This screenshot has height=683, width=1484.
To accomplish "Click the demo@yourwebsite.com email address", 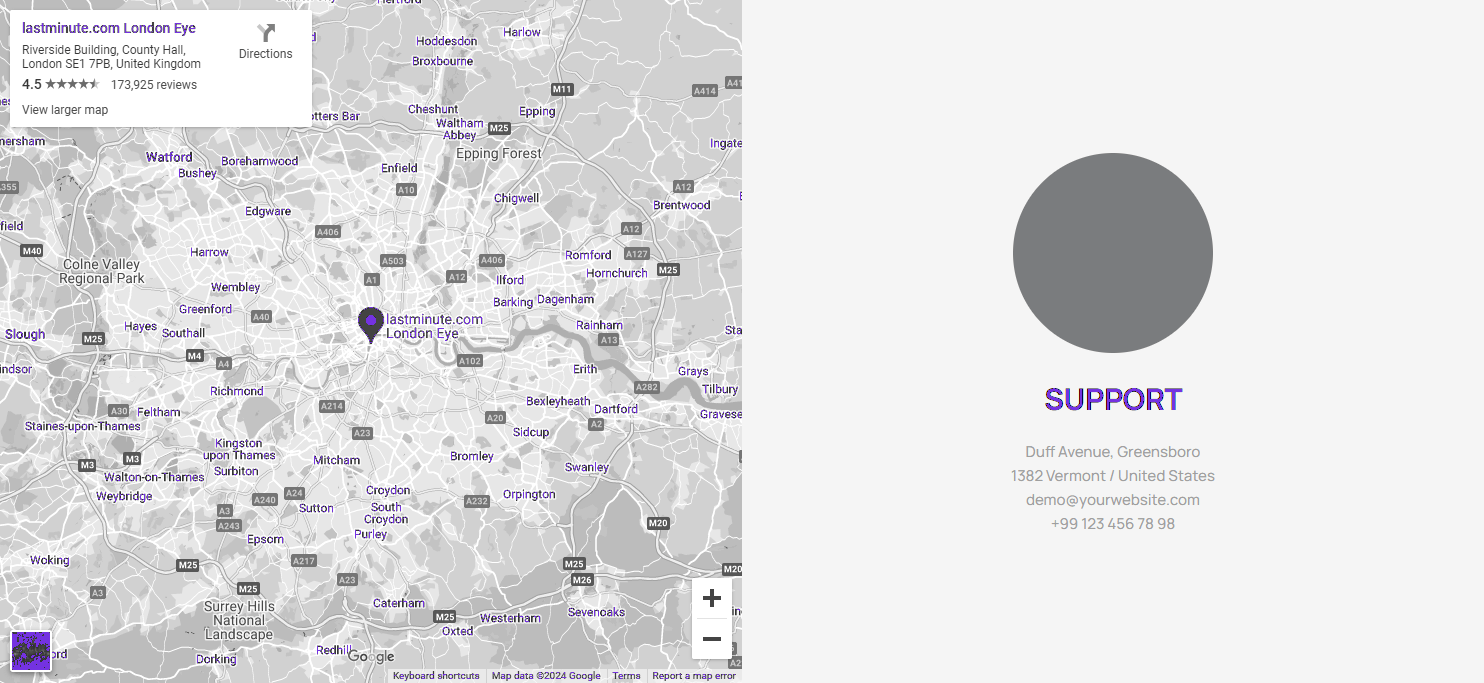I will tap(1112, 500).
